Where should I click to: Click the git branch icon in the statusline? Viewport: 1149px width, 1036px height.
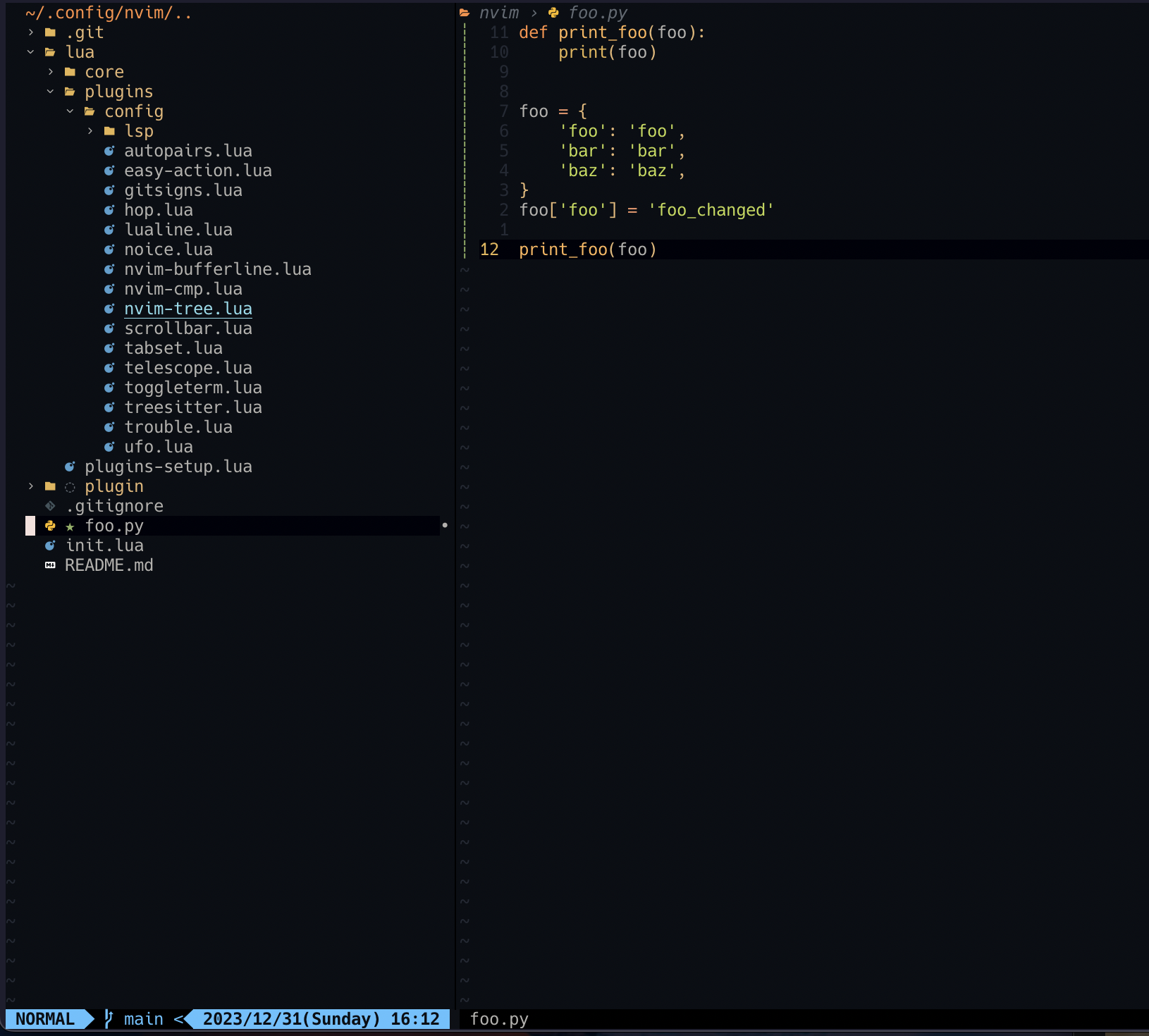(107, 1018)
